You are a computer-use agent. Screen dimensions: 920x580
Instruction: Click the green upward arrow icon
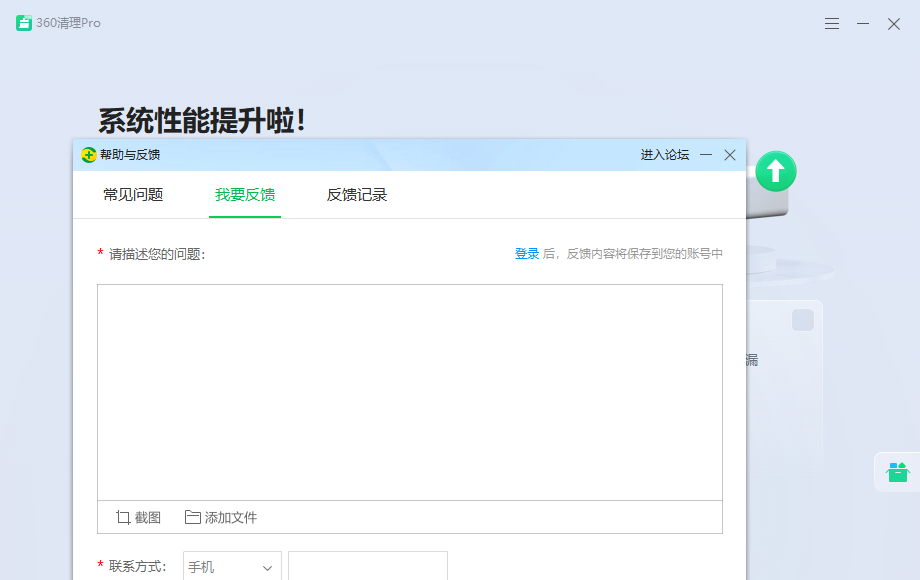coord(776,172)
